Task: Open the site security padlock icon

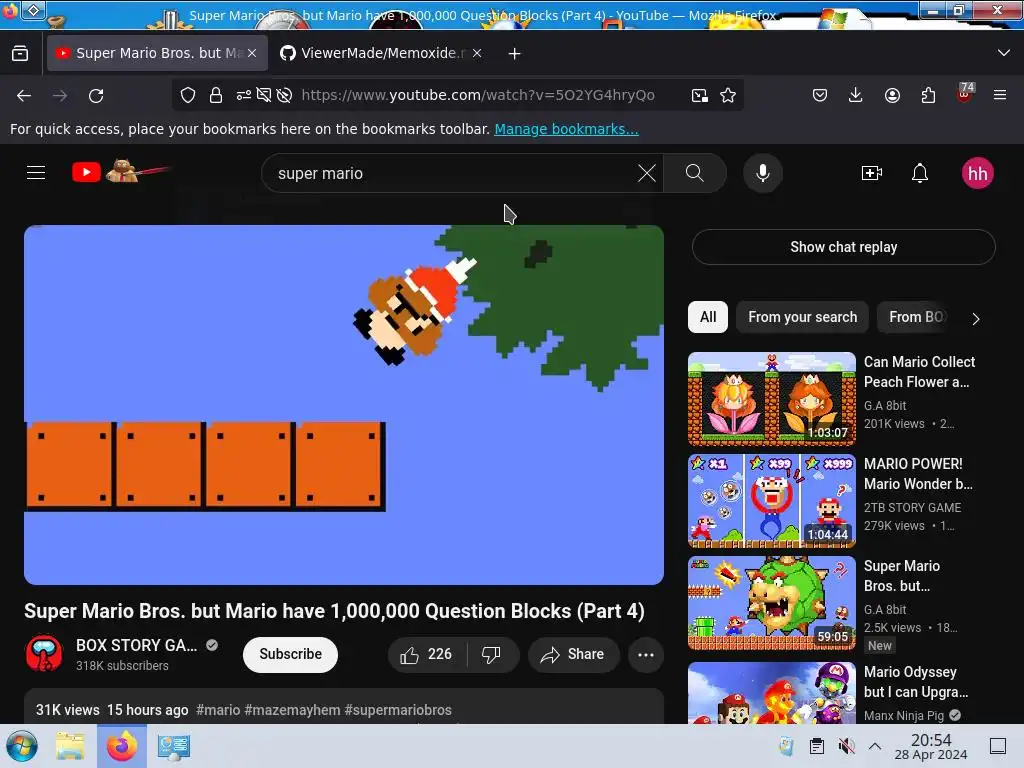Action: [x=216, y=95]
